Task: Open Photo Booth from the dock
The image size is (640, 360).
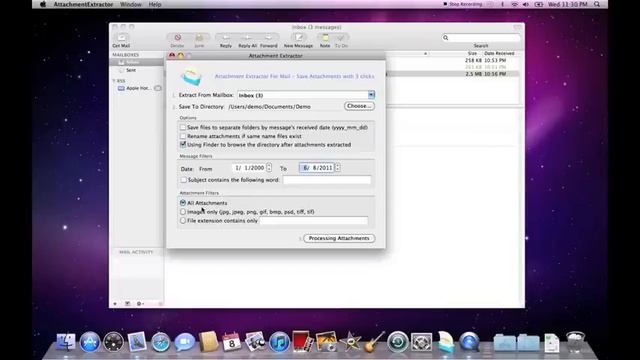Action: [x=302, y=342]
